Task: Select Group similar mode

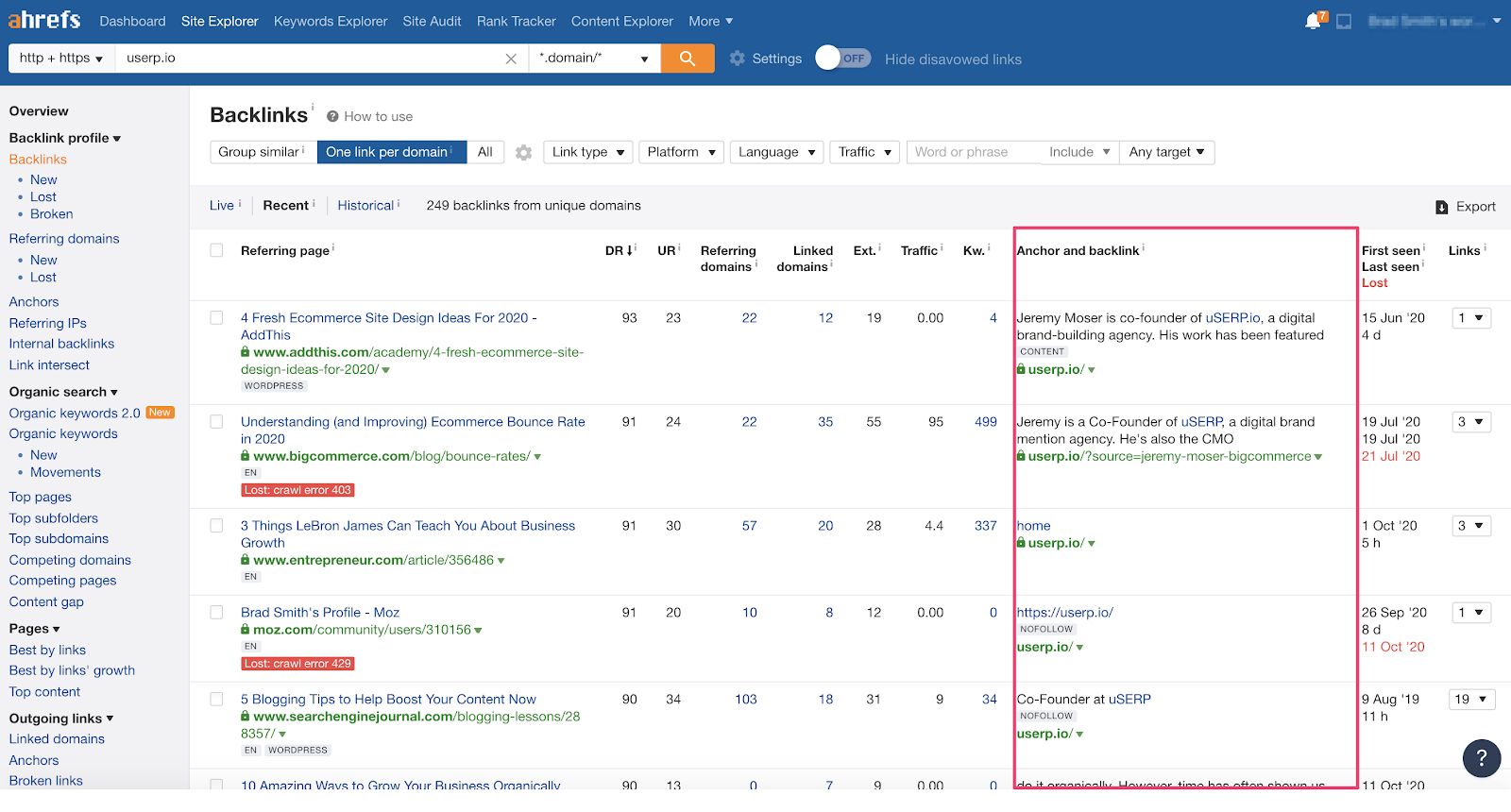Action: 262,152
